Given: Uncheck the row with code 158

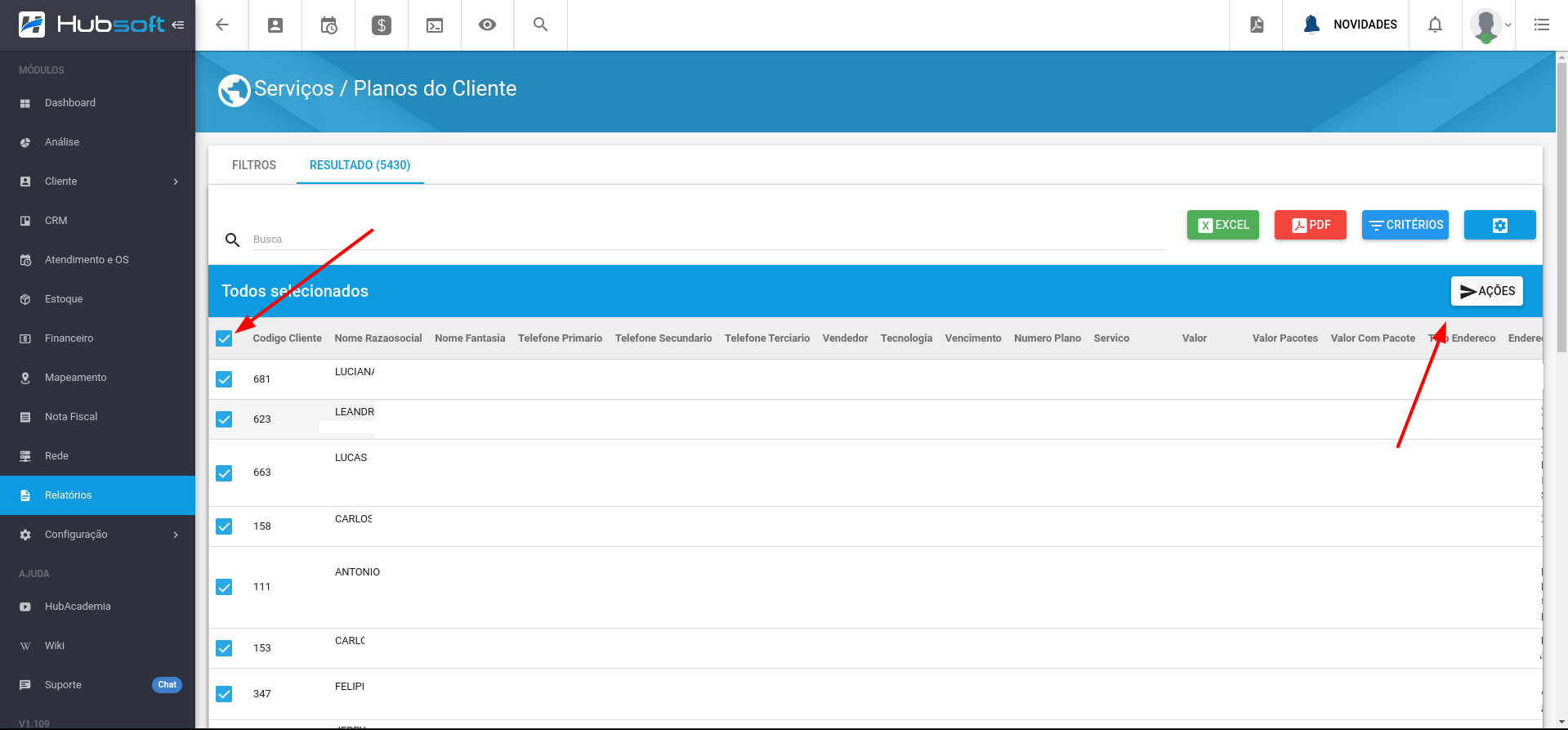Looking at the screenshot, I should tap(224, 526).
